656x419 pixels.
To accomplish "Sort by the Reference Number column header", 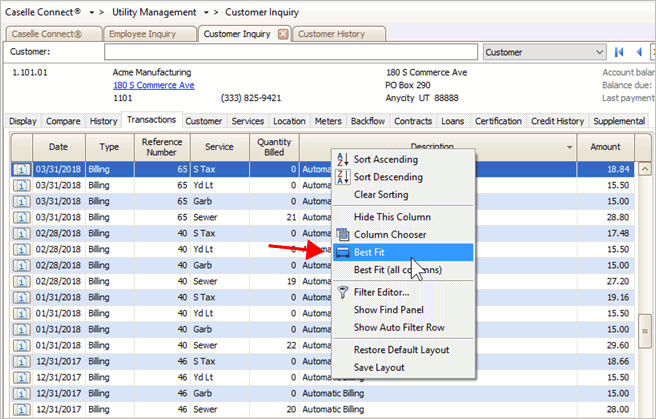I will tap(162, 147).
